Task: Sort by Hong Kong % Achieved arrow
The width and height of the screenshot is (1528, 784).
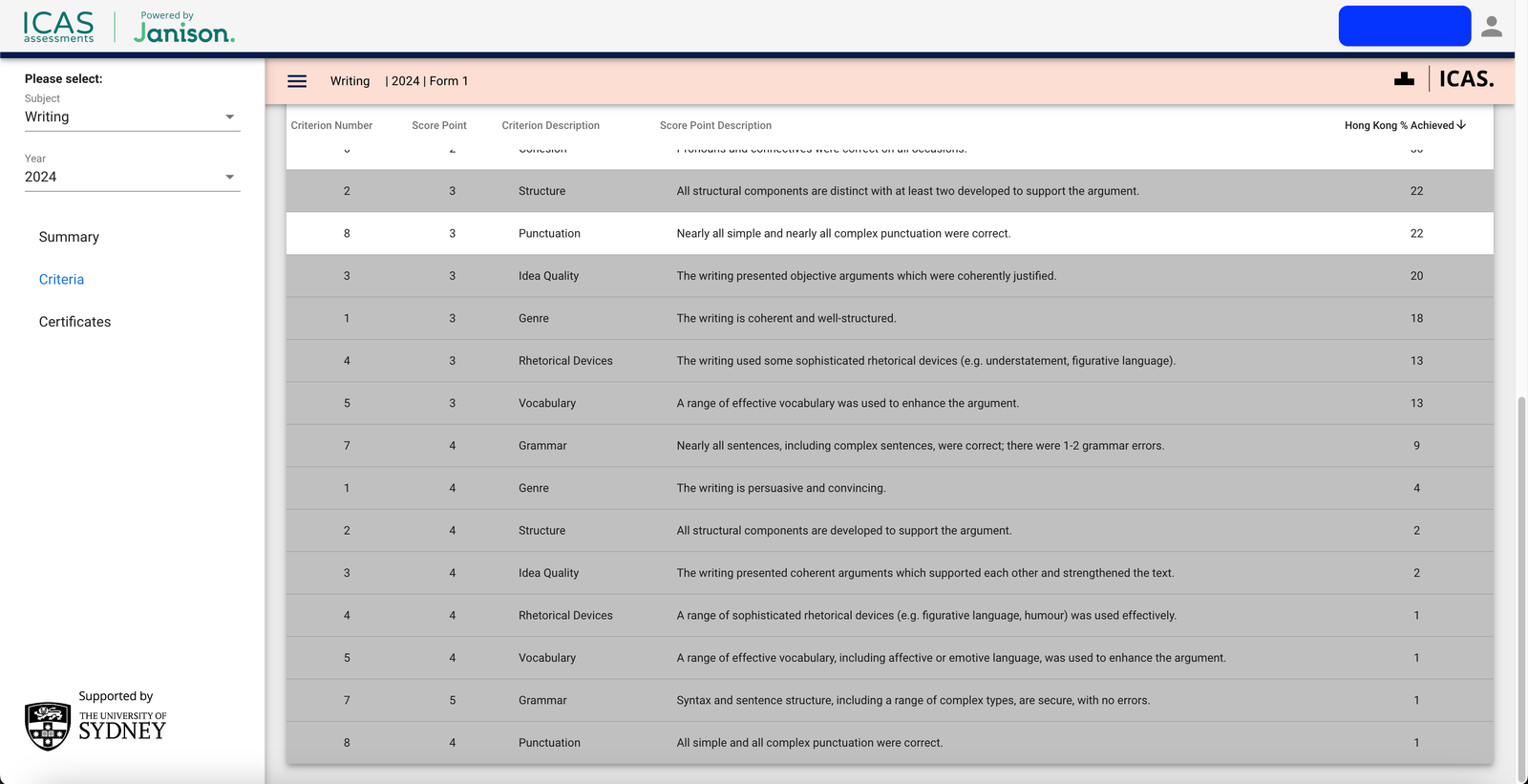Action: point(1461,125)
